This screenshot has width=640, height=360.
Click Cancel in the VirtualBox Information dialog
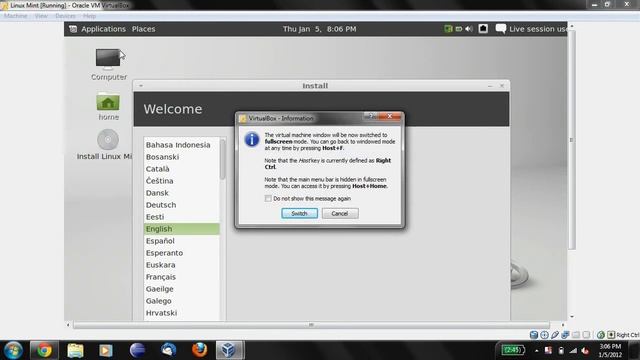click(340, 213)
